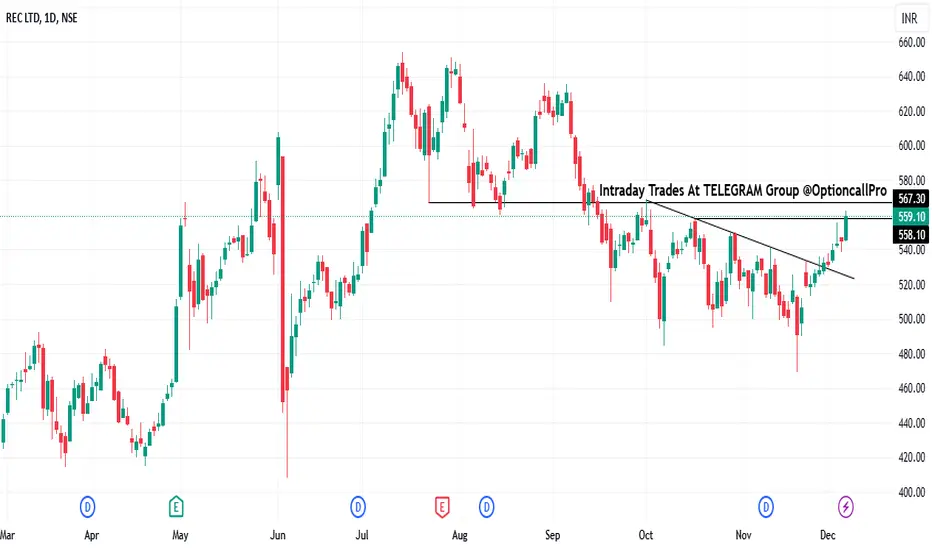This screenshot has height=550, width=932.
Task: Open the green earnings E marker near May
Action: (x=176, y=507)
